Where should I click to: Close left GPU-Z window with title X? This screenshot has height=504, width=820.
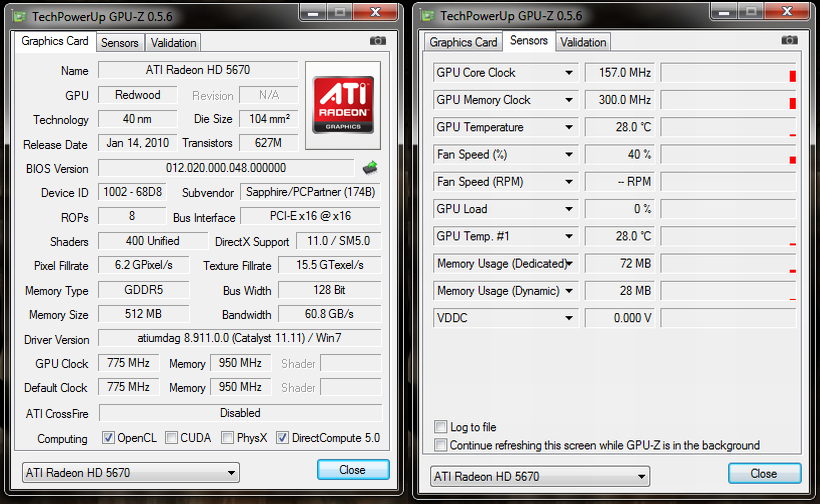tap(375, 12)
